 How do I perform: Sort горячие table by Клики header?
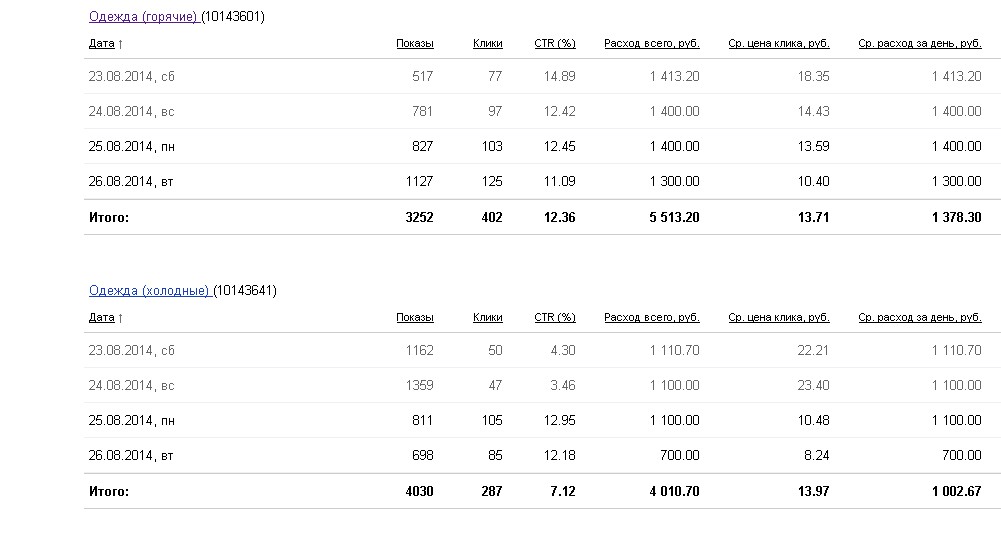coord(487,44)
